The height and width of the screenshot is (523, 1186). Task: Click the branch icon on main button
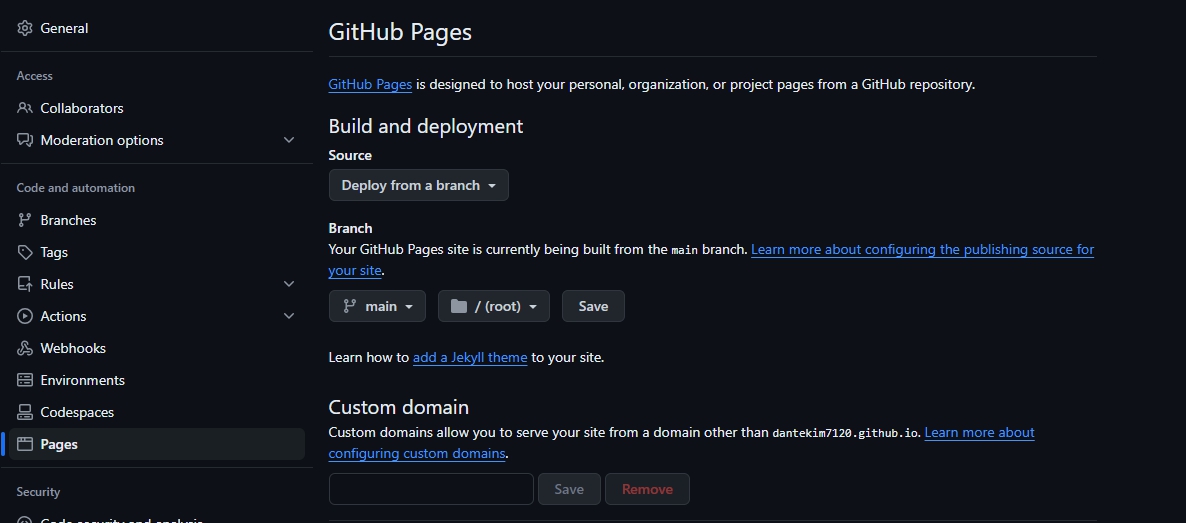click(x=349, y=306)
